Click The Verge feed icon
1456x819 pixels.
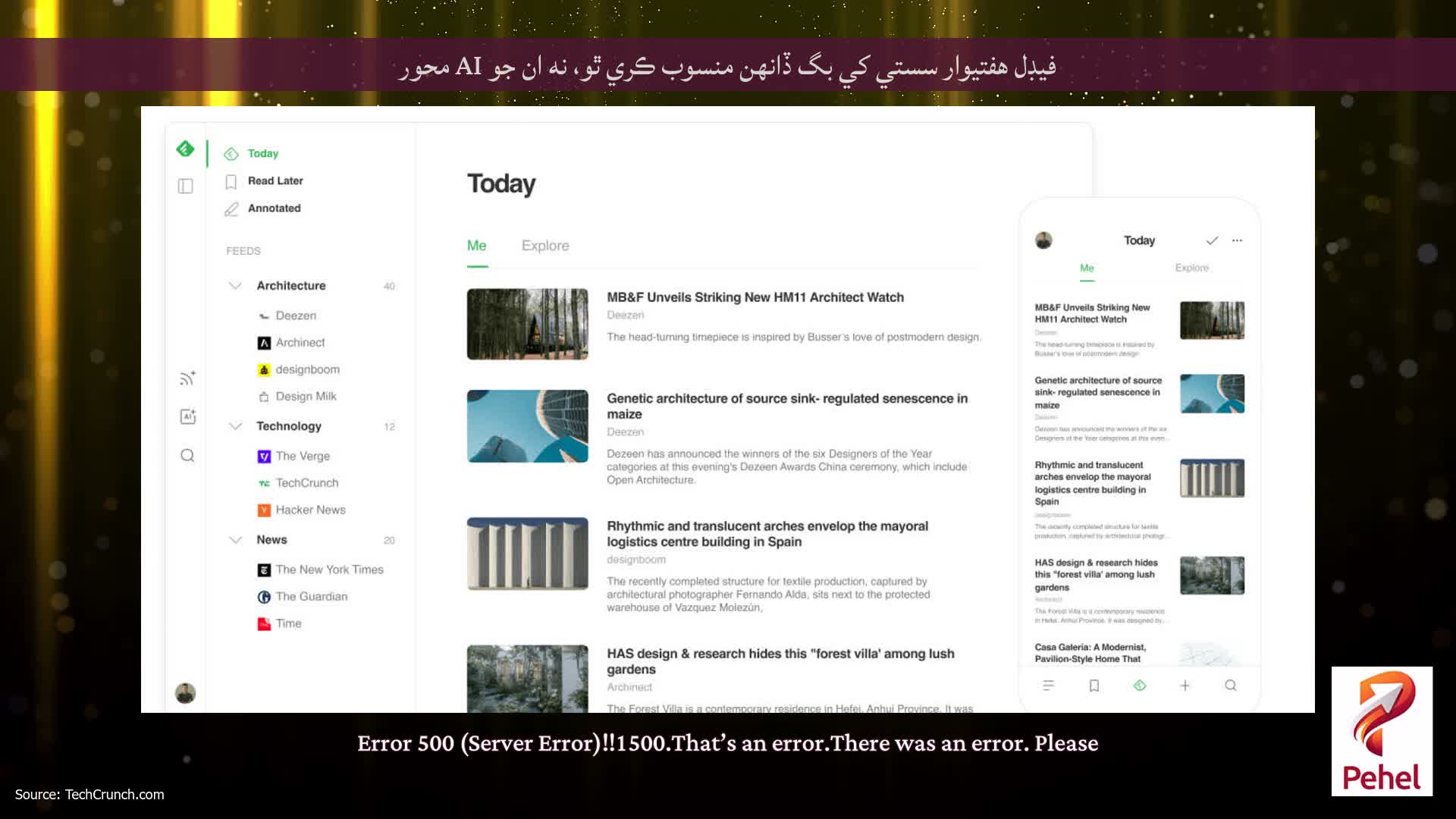click(264, 457)
